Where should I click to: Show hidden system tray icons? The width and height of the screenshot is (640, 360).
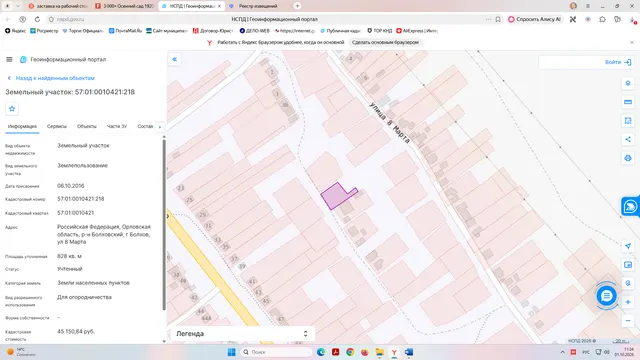coord(562,352)
